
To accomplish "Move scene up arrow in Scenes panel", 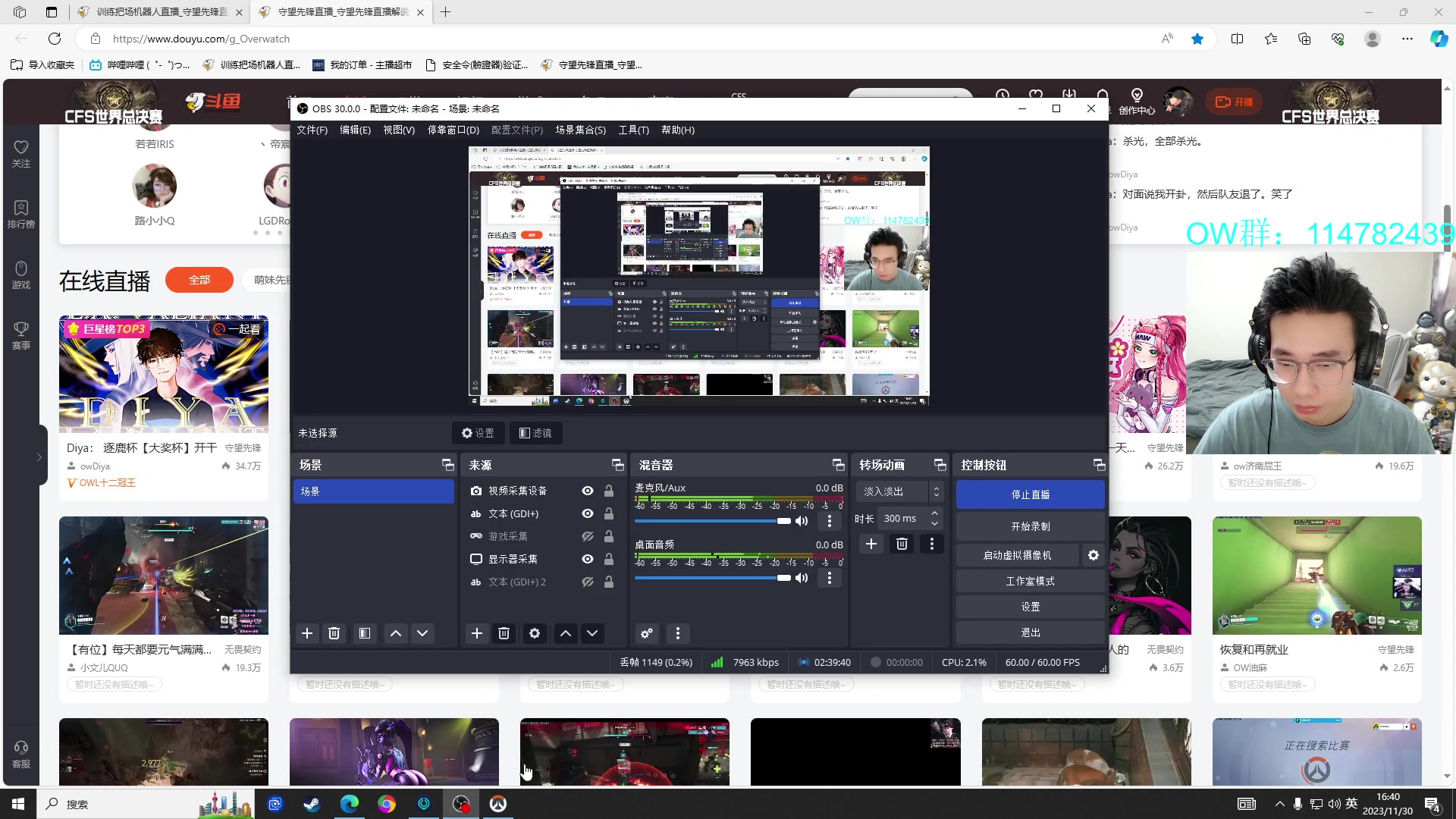I will click(x=396, y=633).
